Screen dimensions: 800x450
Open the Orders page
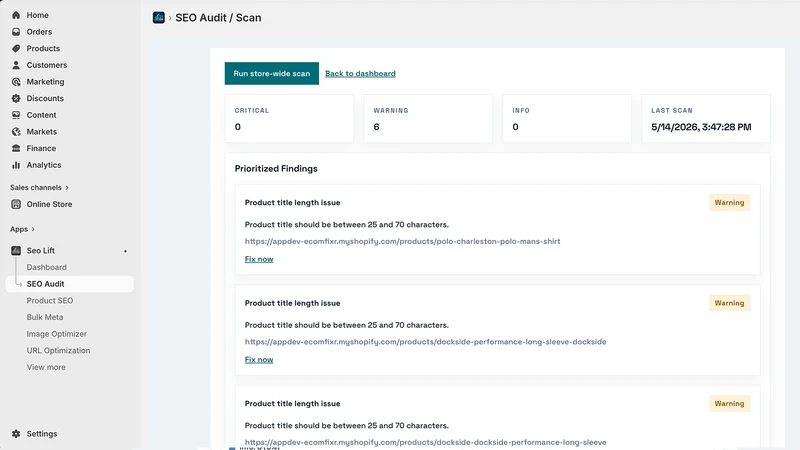point(39,32)
